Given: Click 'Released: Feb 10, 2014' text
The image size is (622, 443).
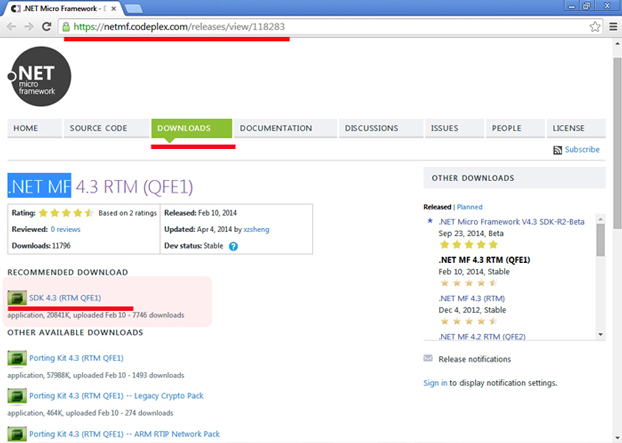Looking at the screenshot, I should (x=200, y=213).
